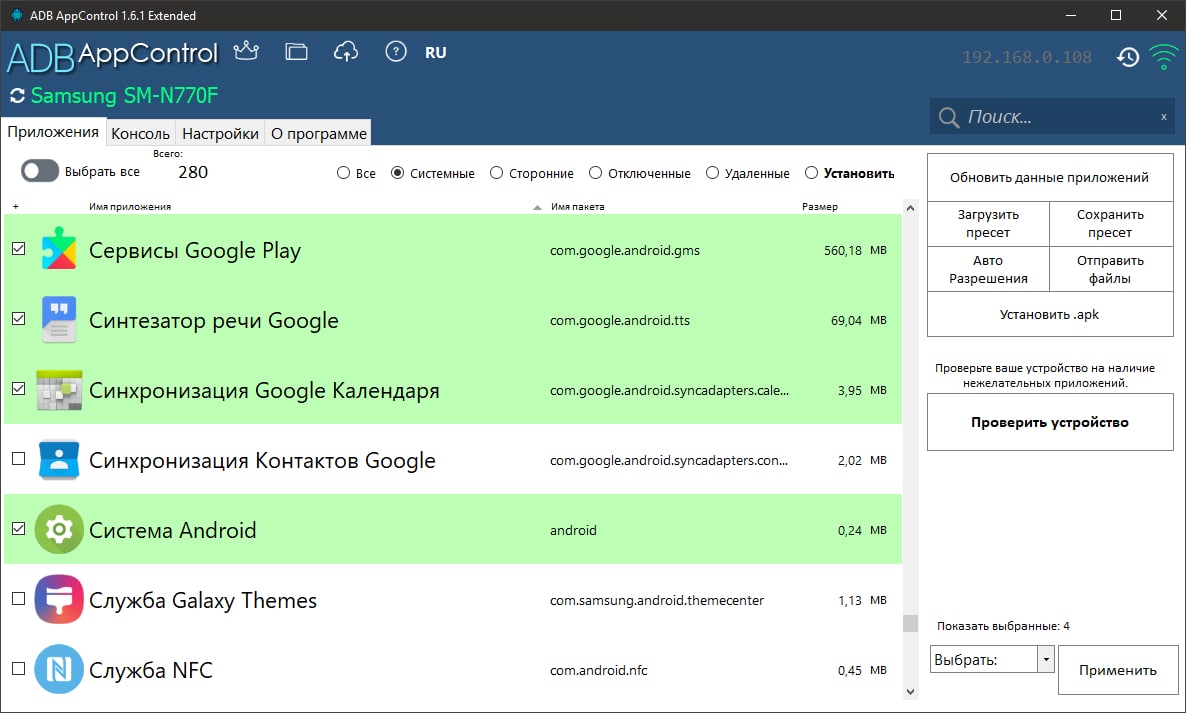Select the Системные radio button
The height and width of the screenshot is (713, 1186).
pos(397,173)
